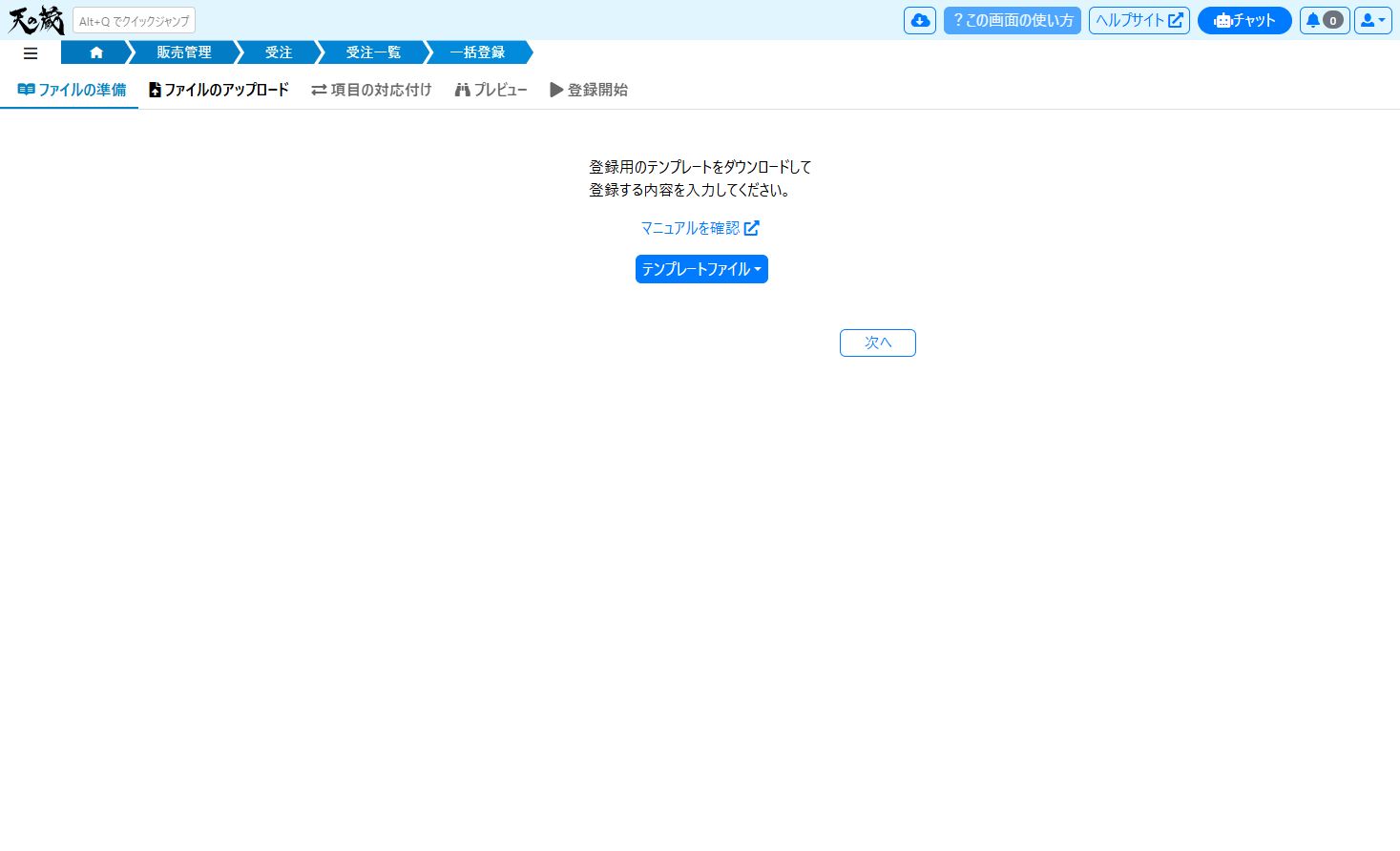Switch to ファイルのアップロード tab
The image size is (1400, 851).
tap(219, 90)
